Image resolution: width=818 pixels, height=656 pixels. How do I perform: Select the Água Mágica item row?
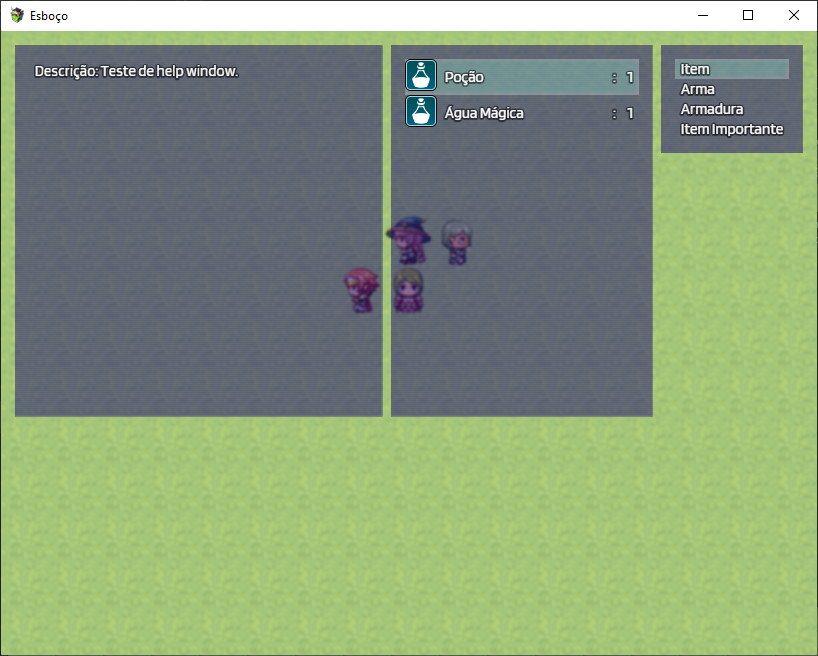[522, 113]
